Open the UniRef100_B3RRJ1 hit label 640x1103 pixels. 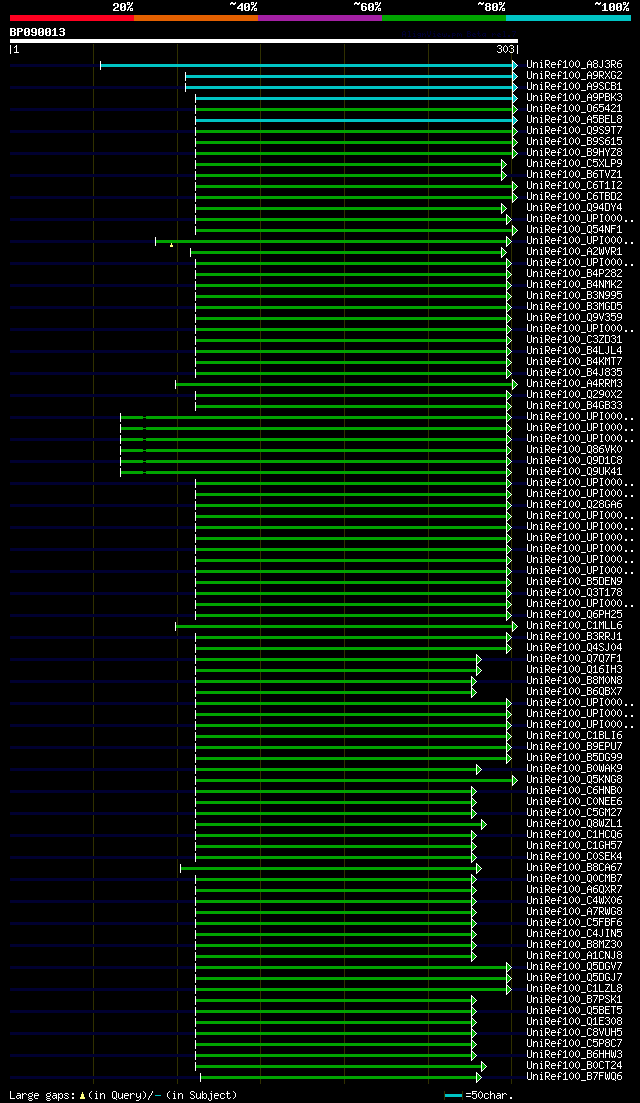coord(574,637)
